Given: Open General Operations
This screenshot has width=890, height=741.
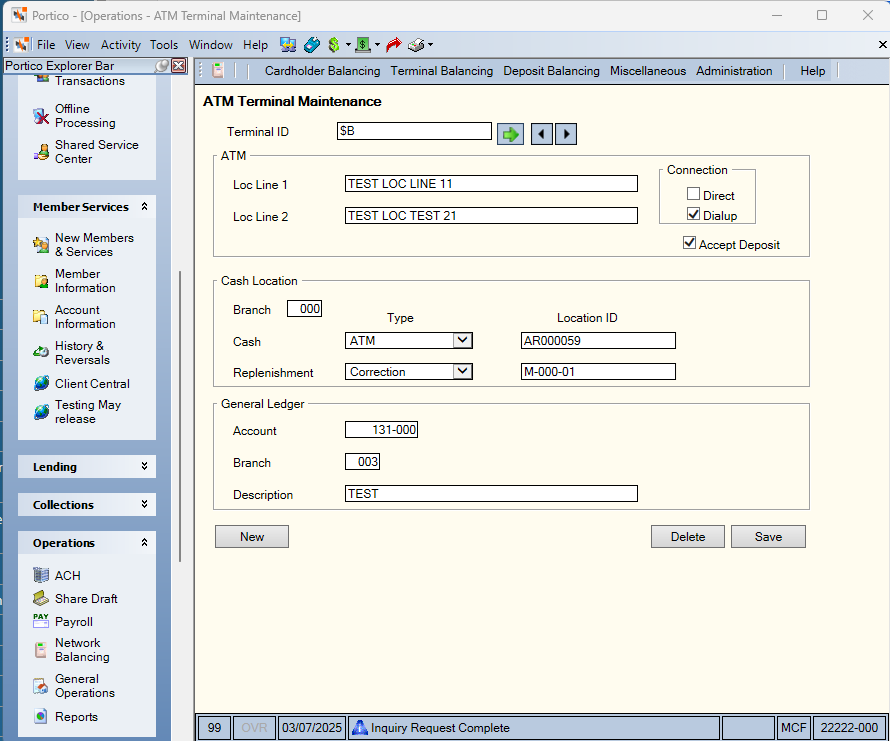Looking at the screenshot, I should (74, 686).
